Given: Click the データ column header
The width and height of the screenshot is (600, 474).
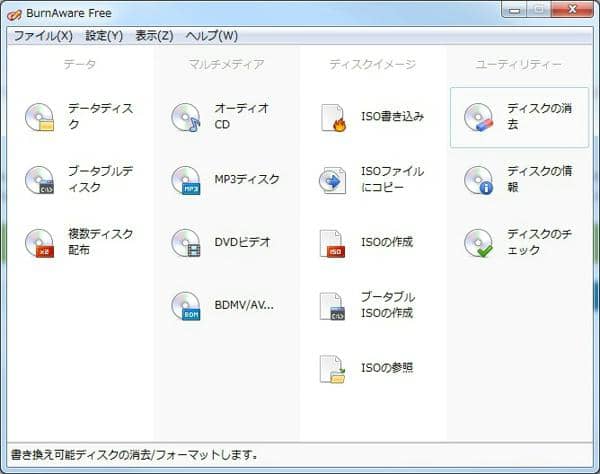Looking at the screenshot, I should click(x=80, y=64).
